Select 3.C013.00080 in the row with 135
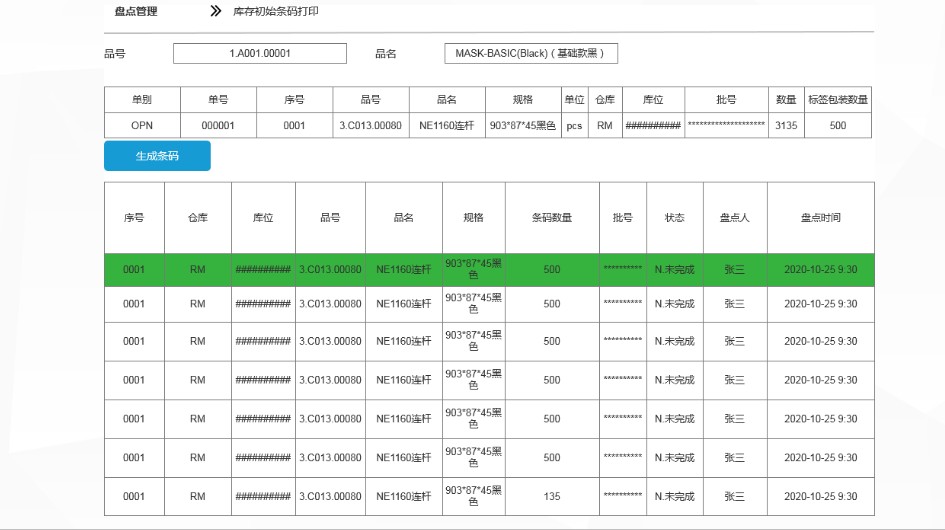 (x=330, y=496)
